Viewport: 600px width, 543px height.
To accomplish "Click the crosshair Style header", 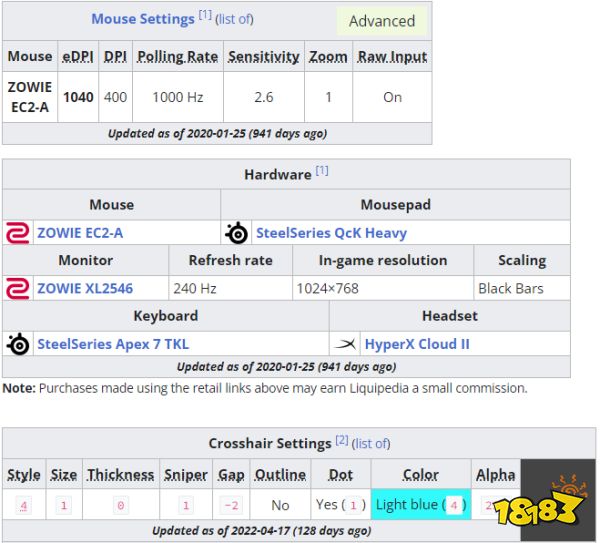I will [24, 475].
